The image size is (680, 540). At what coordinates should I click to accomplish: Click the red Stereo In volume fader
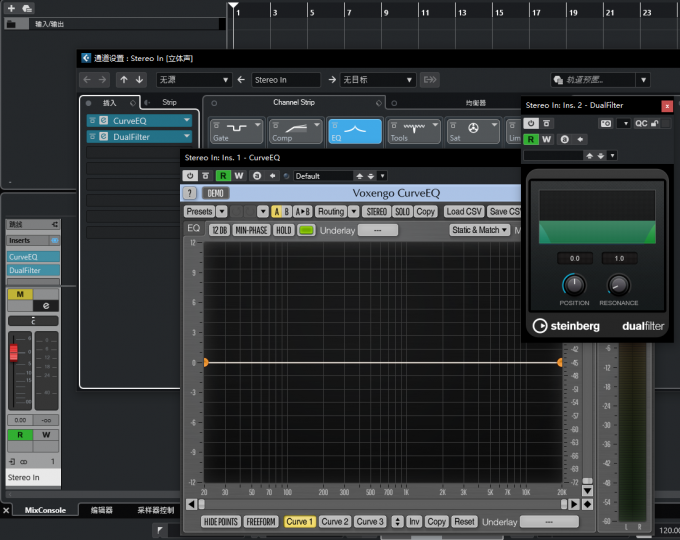point(14,352)
